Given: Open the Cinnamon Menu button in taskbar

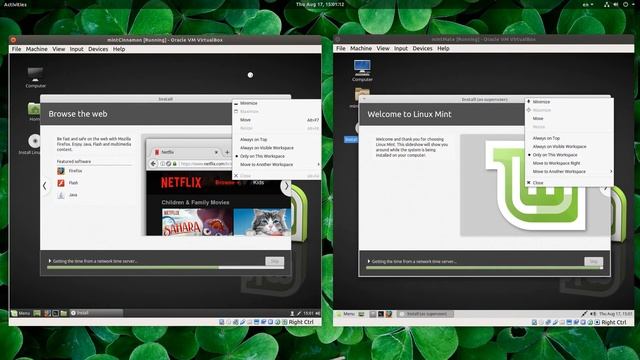Looking at the screenshot, I should coord(21,313).
